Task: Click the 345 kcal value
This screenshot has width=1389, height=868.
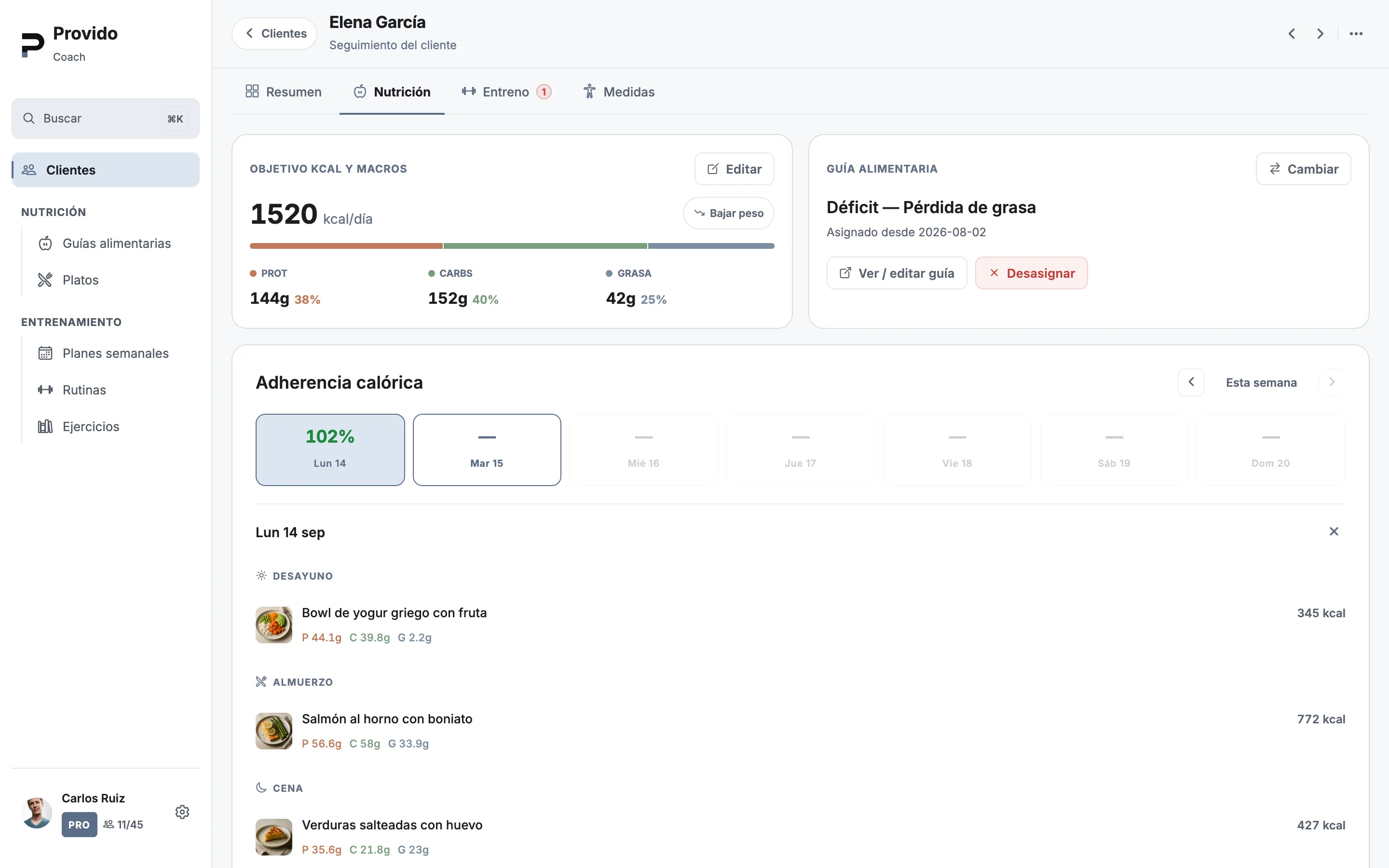Action: pyautogui.click(x=1321, y=613)
